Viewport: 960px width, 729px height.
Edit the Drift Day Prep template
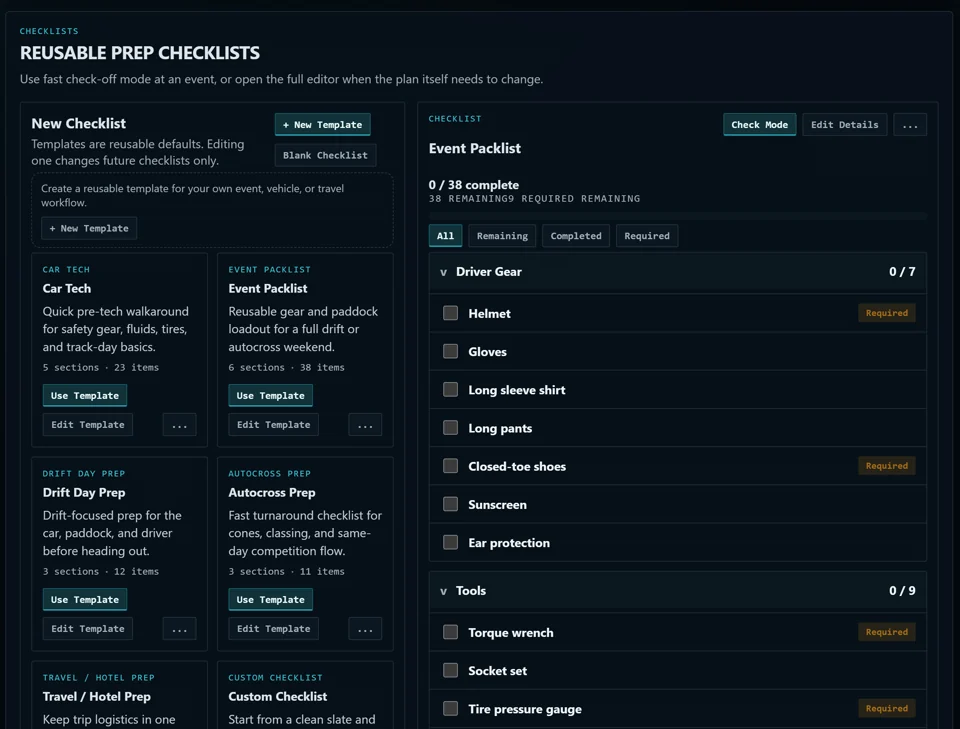(88, 629)
